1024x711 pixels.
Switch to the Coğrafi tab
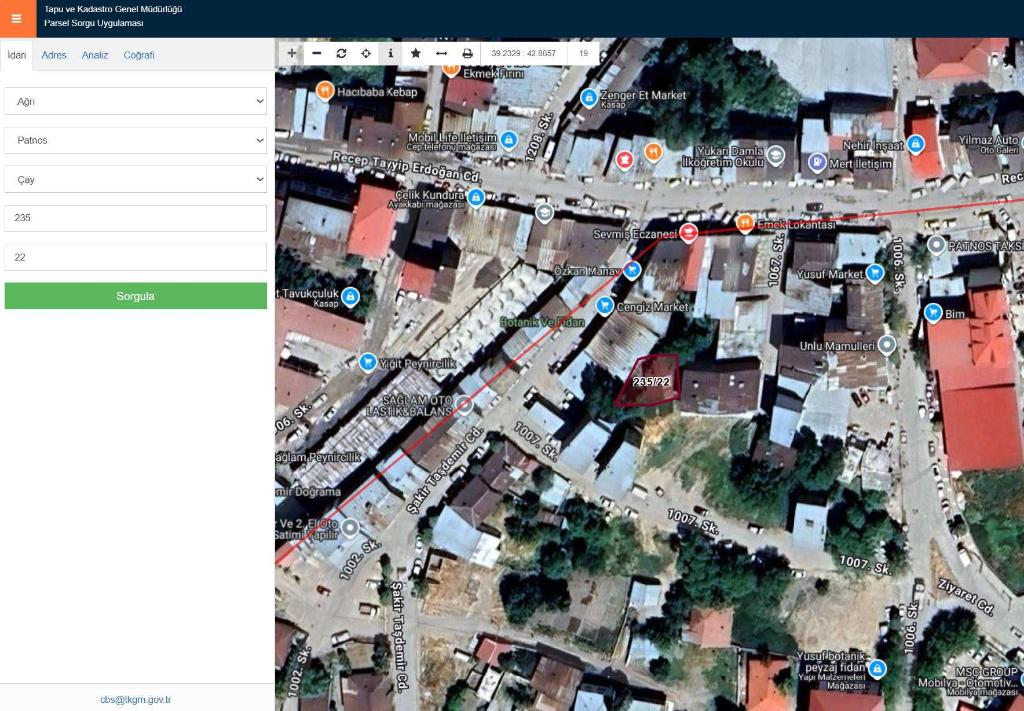click(x=138, y=55)
